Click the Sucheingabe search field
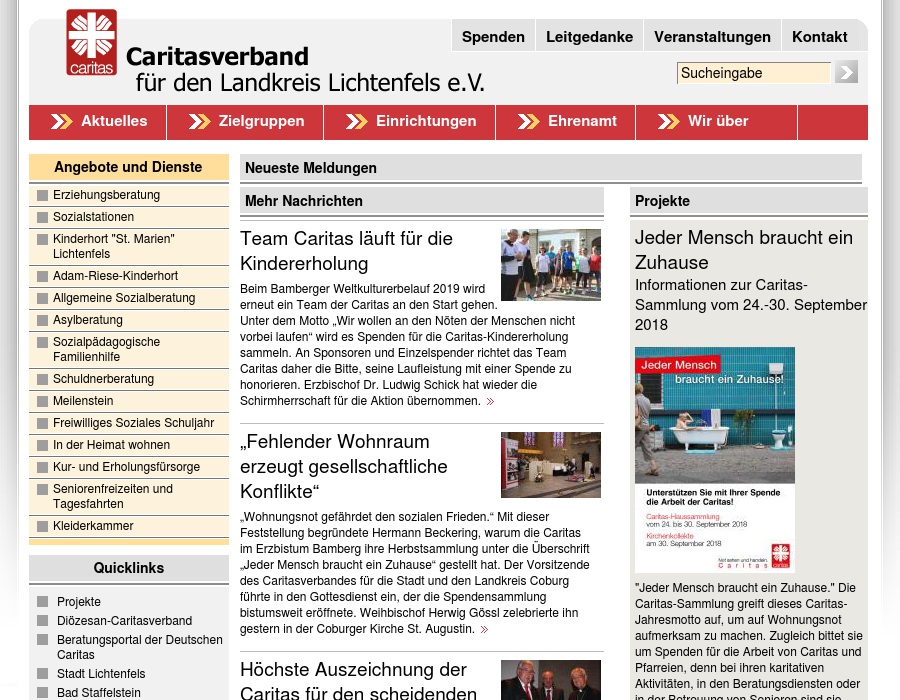The width and height of the screenshot is (900, 700). click(753, 72)
